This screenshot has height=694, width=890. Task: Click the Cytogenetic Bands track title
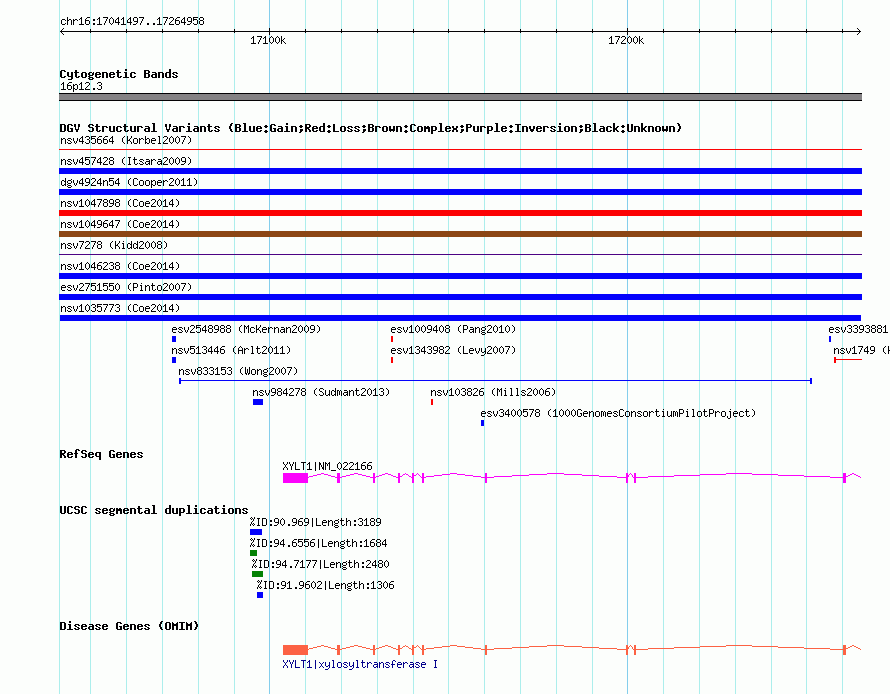point(119,74)
